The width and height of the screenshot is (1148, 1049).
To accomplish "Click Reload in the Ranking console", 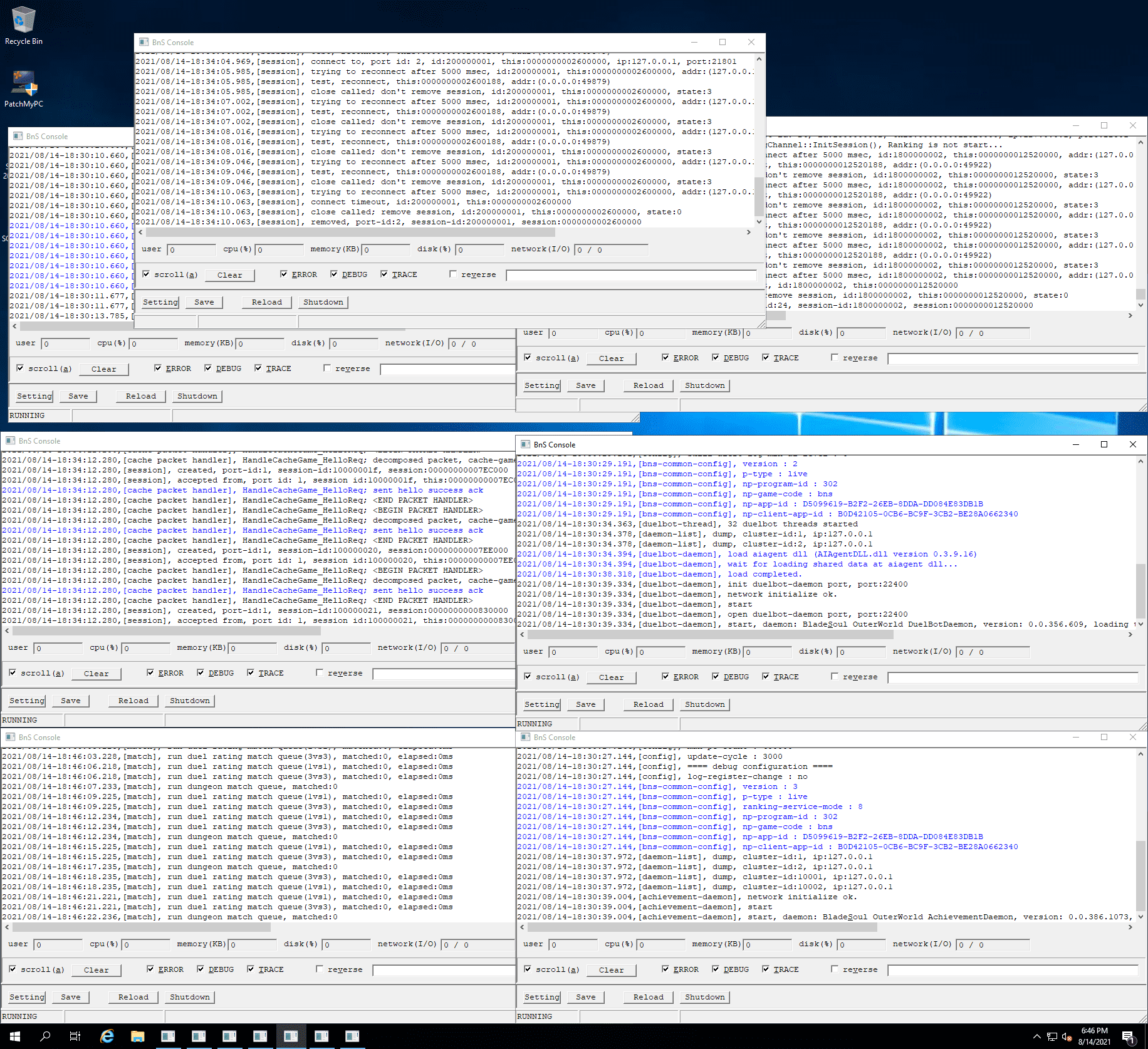I will (649, 385).
